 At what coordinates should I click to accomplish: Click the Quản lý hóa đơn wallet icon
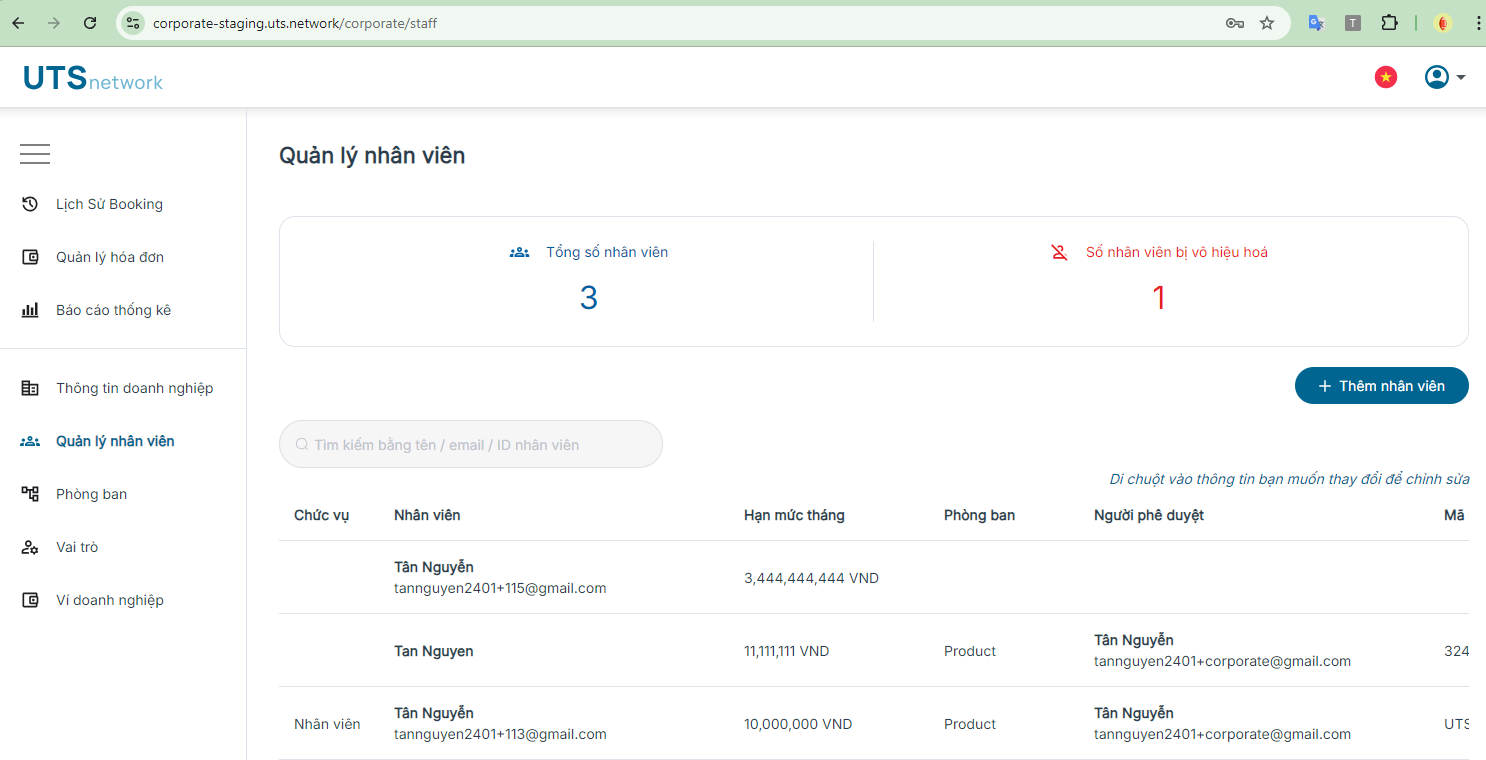[30, 257]
